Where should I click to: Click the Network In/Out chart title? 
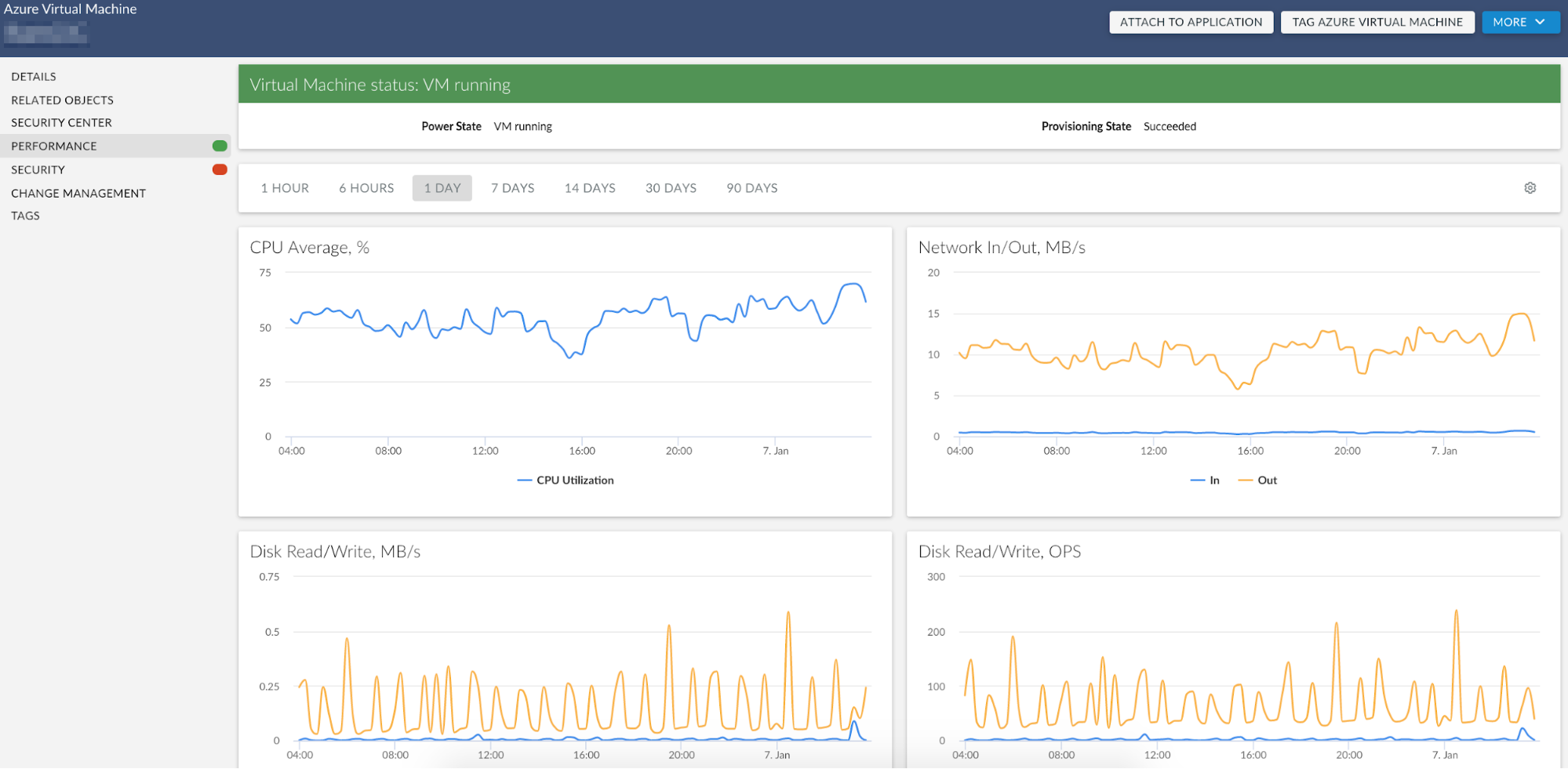[x=1002, y=248]
